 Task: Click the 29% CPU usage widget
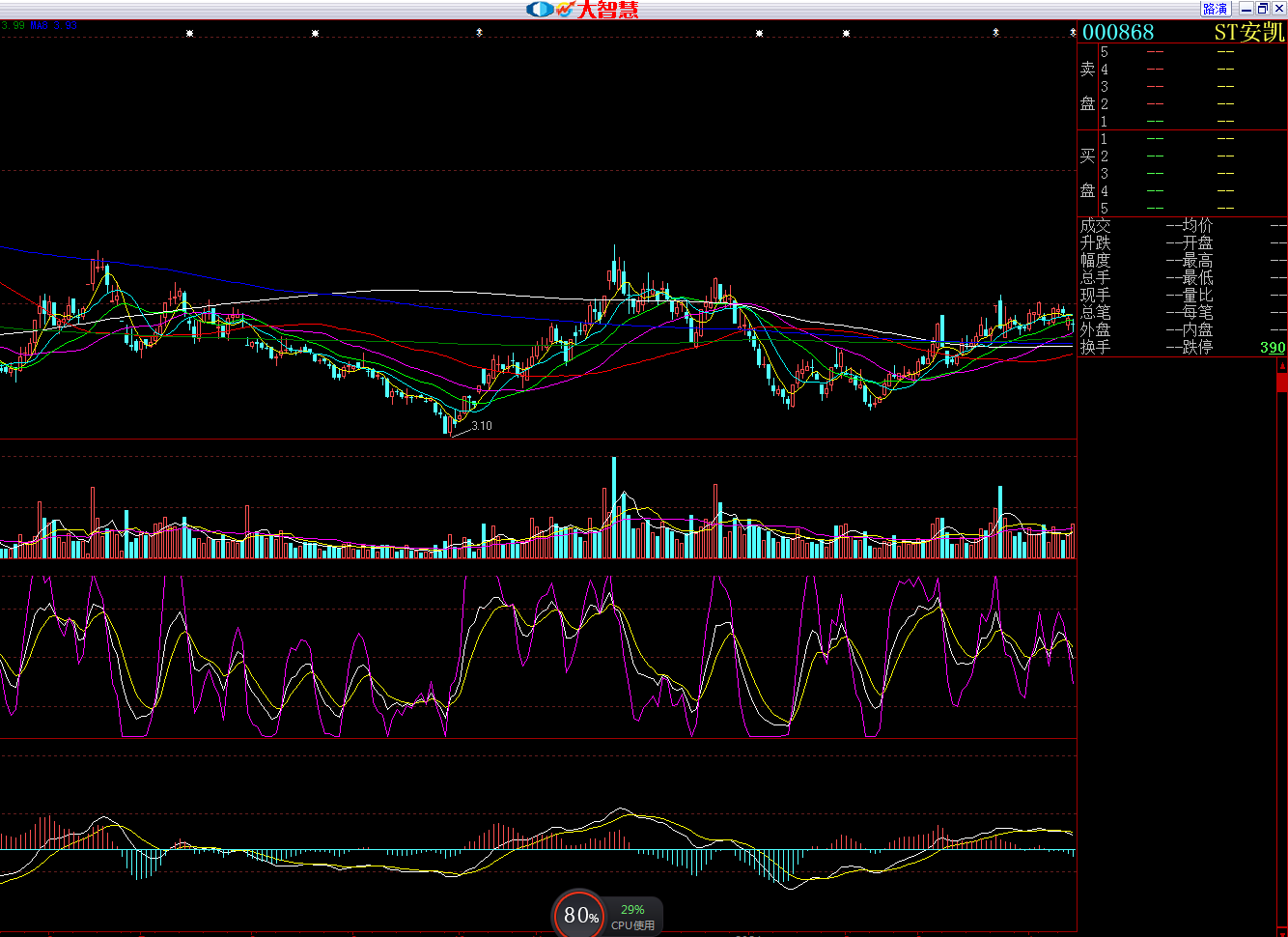click(x=633, y=917)
